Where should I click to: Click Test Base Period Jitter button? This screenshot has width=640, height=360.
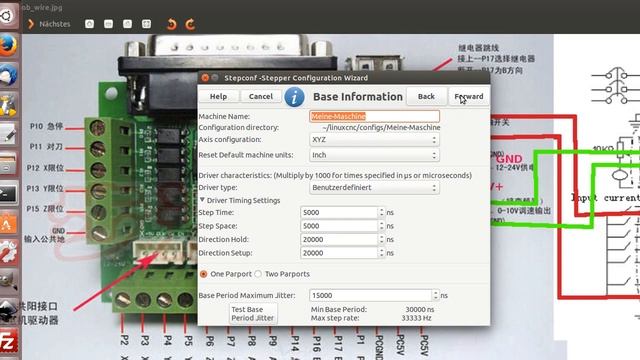[253, 313]
